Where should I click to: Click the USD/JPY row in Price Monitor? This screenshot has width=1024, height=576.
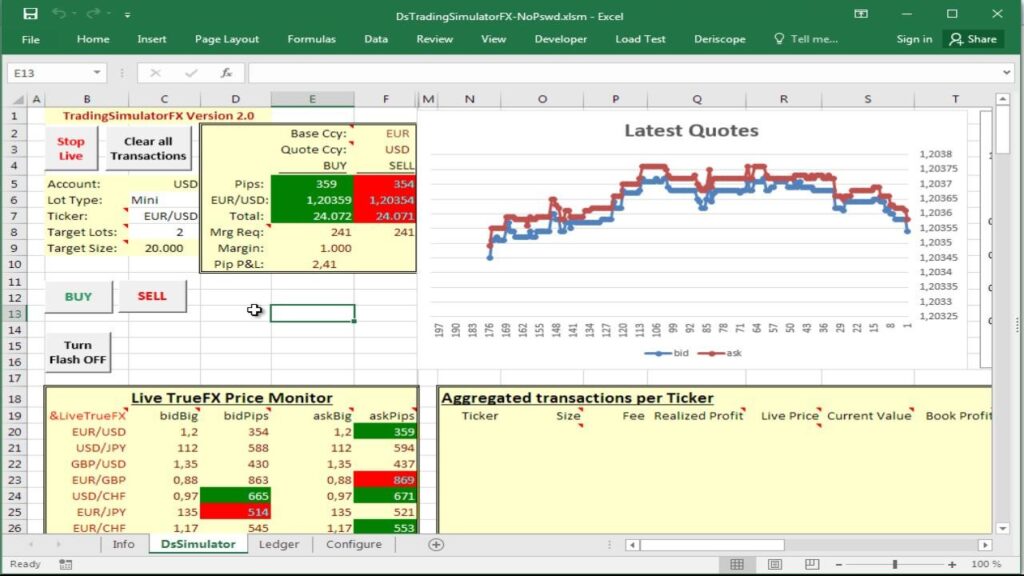pos(232,447)
